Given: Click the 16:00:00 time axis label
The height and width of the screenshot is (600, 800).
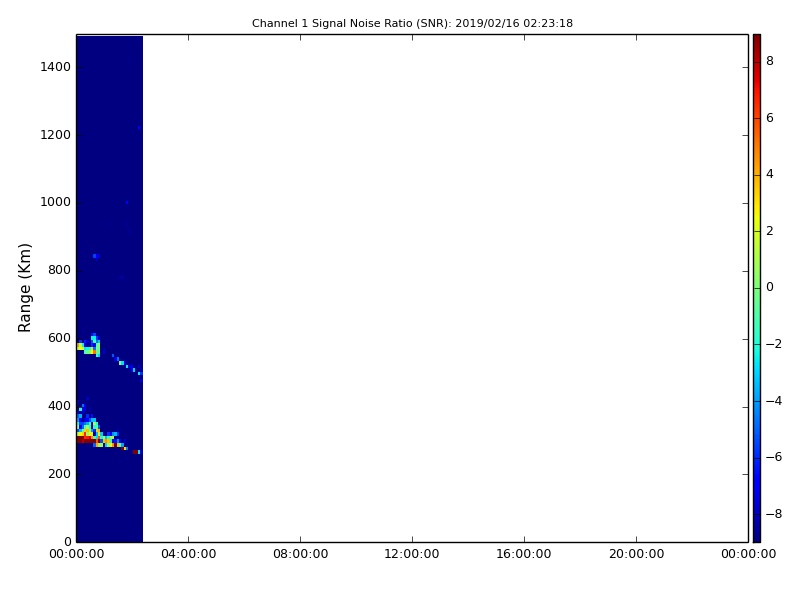Looking at the screenshot, I should (524, 554).
